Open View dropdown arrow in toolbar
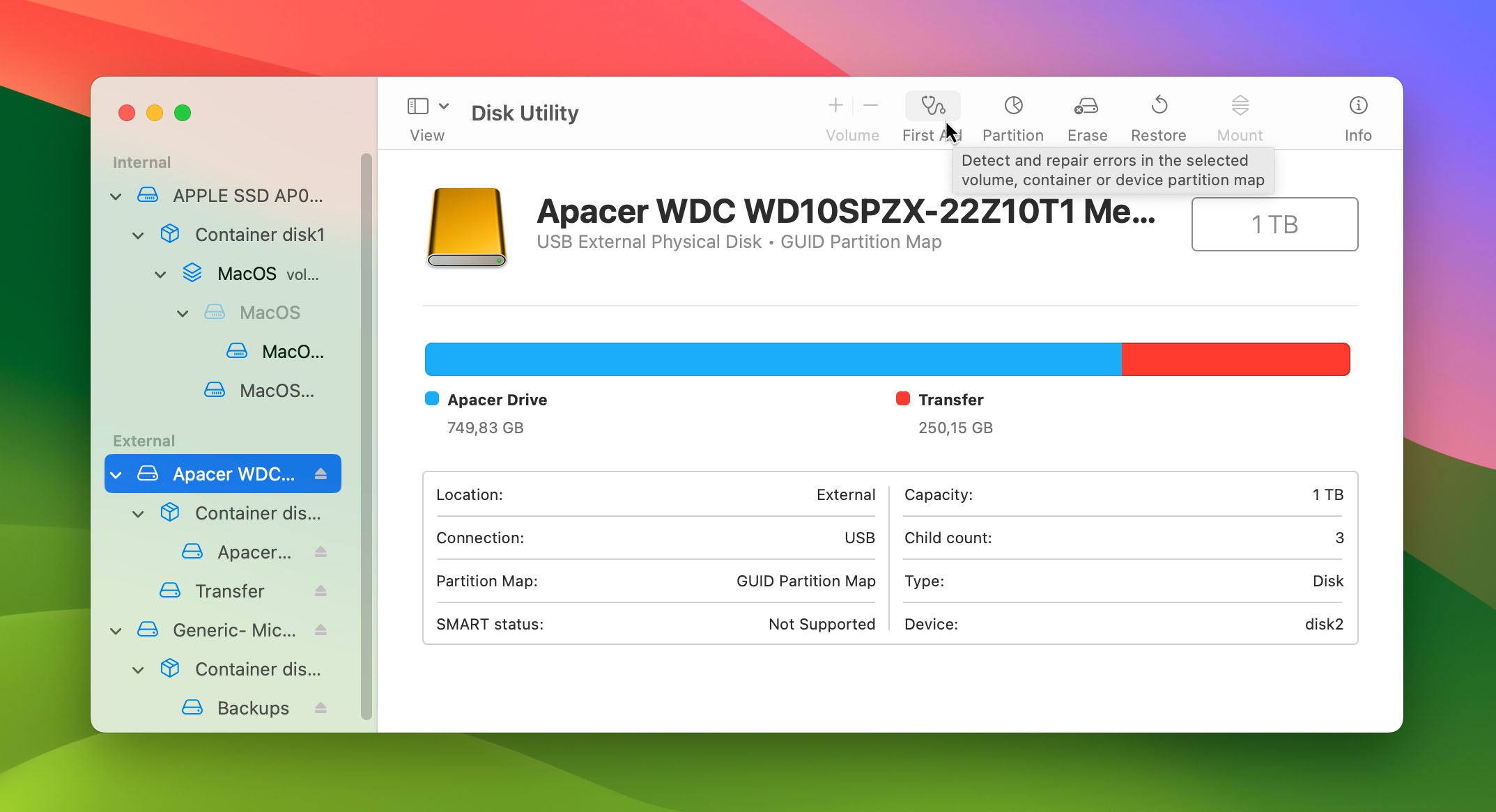1496x812 pixels. pyautogui.click(x=444, y=106)
